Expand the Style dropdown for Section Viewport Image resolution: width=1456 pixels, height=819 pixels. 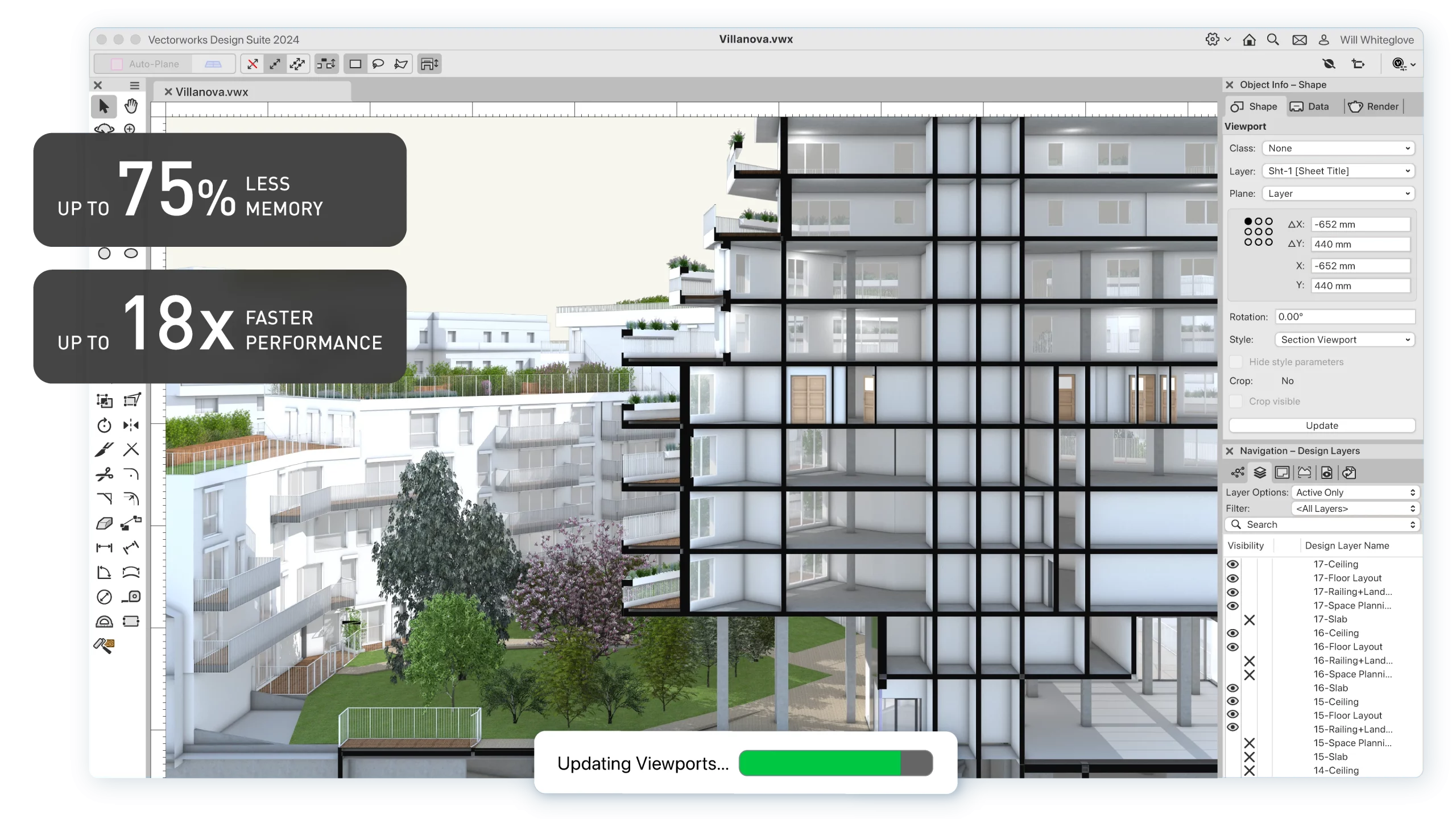[1406, 340]
